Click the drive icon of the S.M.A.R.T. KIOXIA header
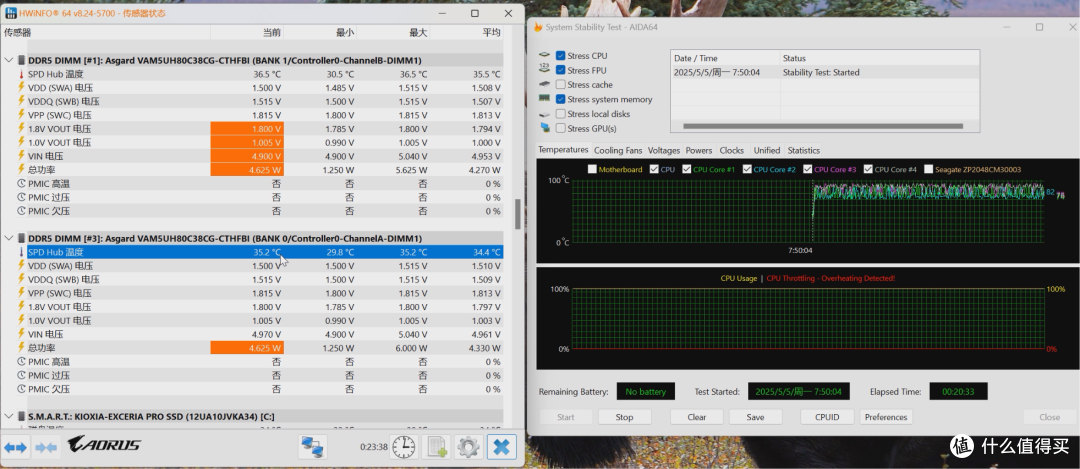Viewport: 1080px width, 469px height. 21,416
